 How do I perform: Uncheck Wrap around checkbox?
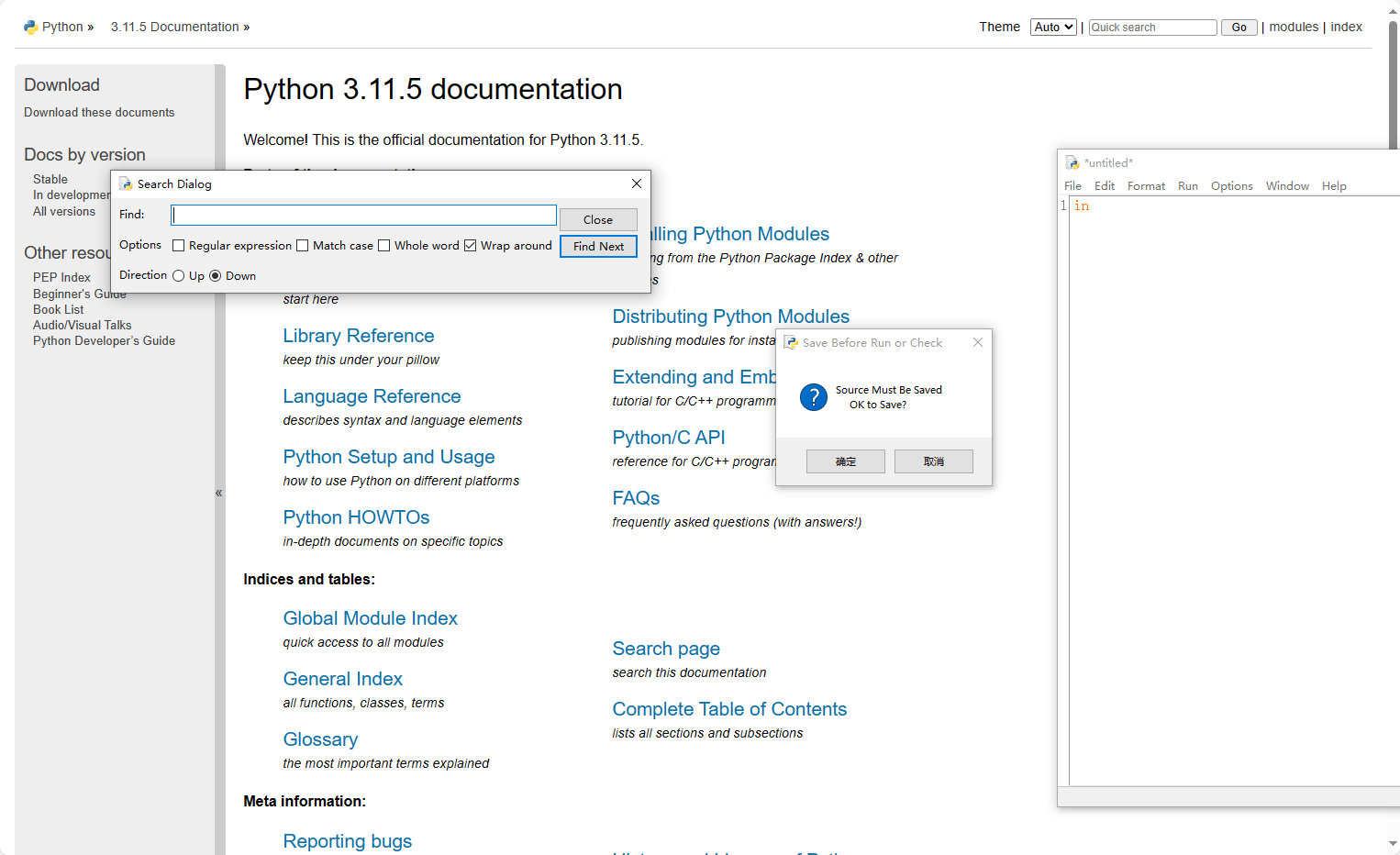coord(471,246)
